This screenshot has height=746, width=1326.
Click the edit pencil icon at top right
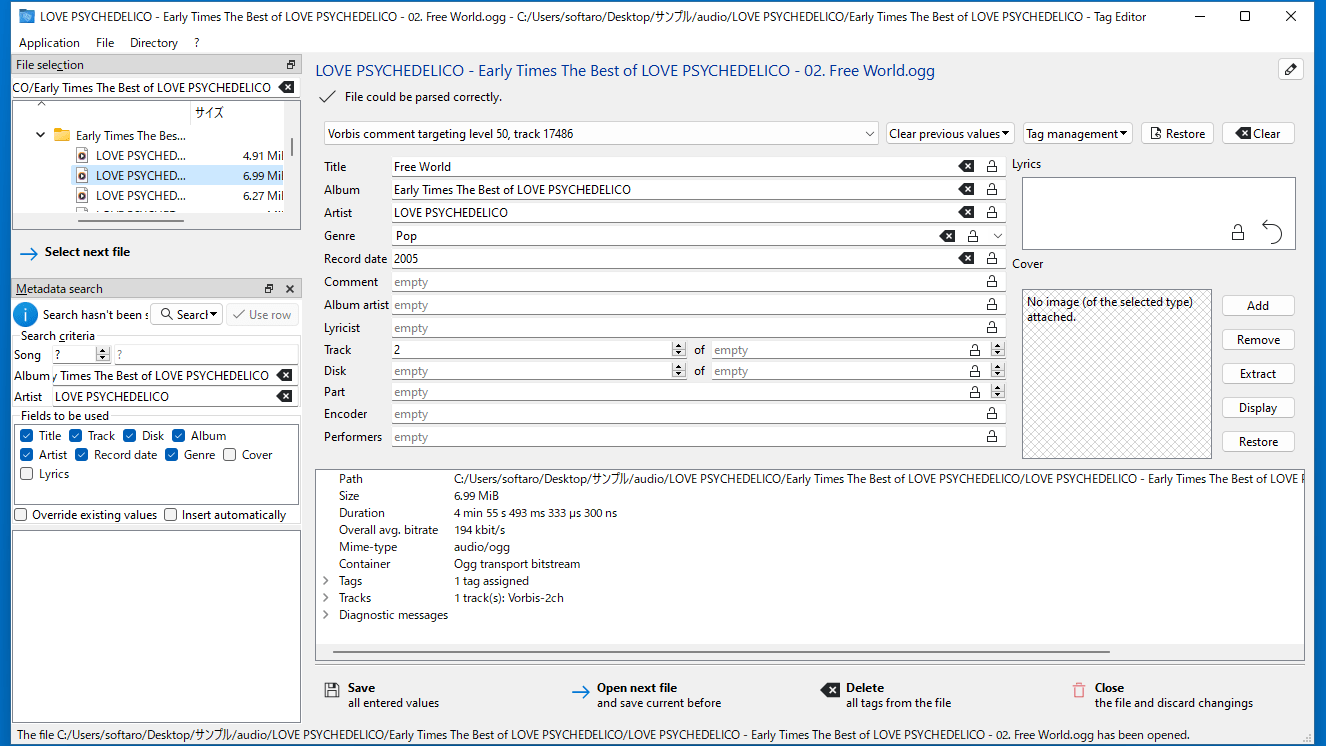(x=1291, y=69)
